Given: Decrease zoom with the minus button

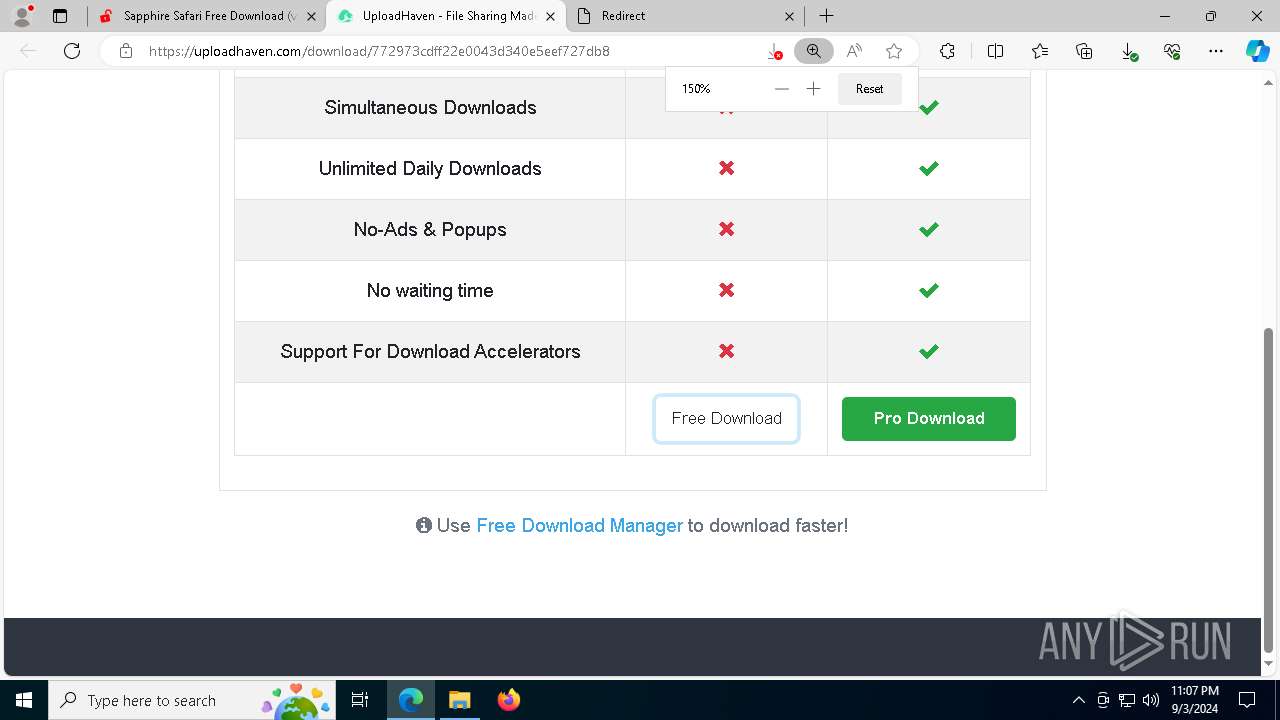Looking at the screenshot, I should pyautogui.click(x=782, y=89).
